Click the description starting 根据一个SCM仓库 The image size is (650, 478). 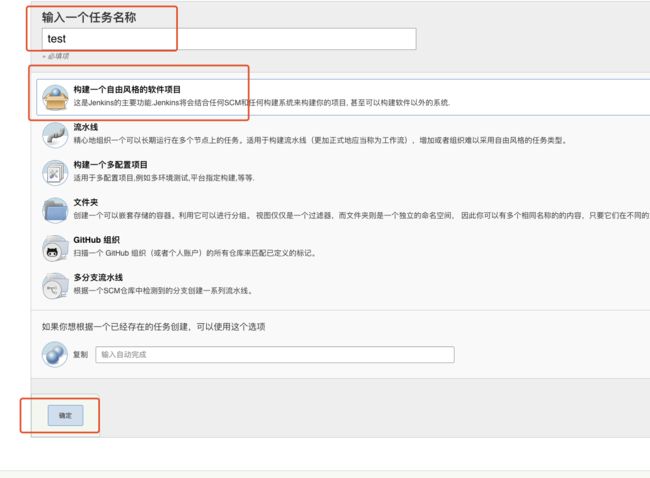click(163, 291)
